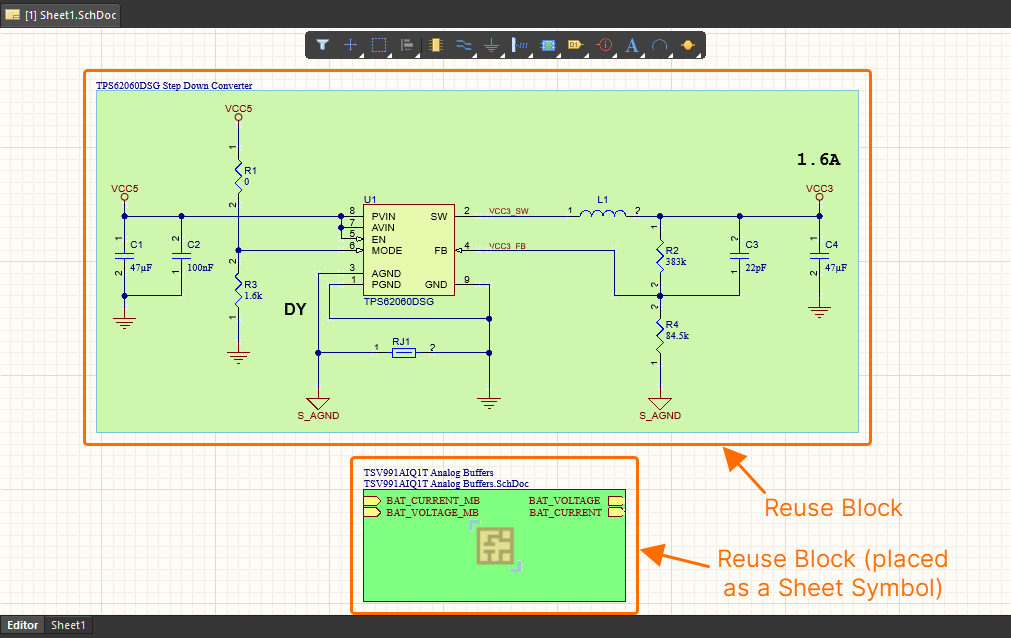Click the selection filter funnel icon
The width and height of the screenshot is (1011, 638).
click(322, 45)
